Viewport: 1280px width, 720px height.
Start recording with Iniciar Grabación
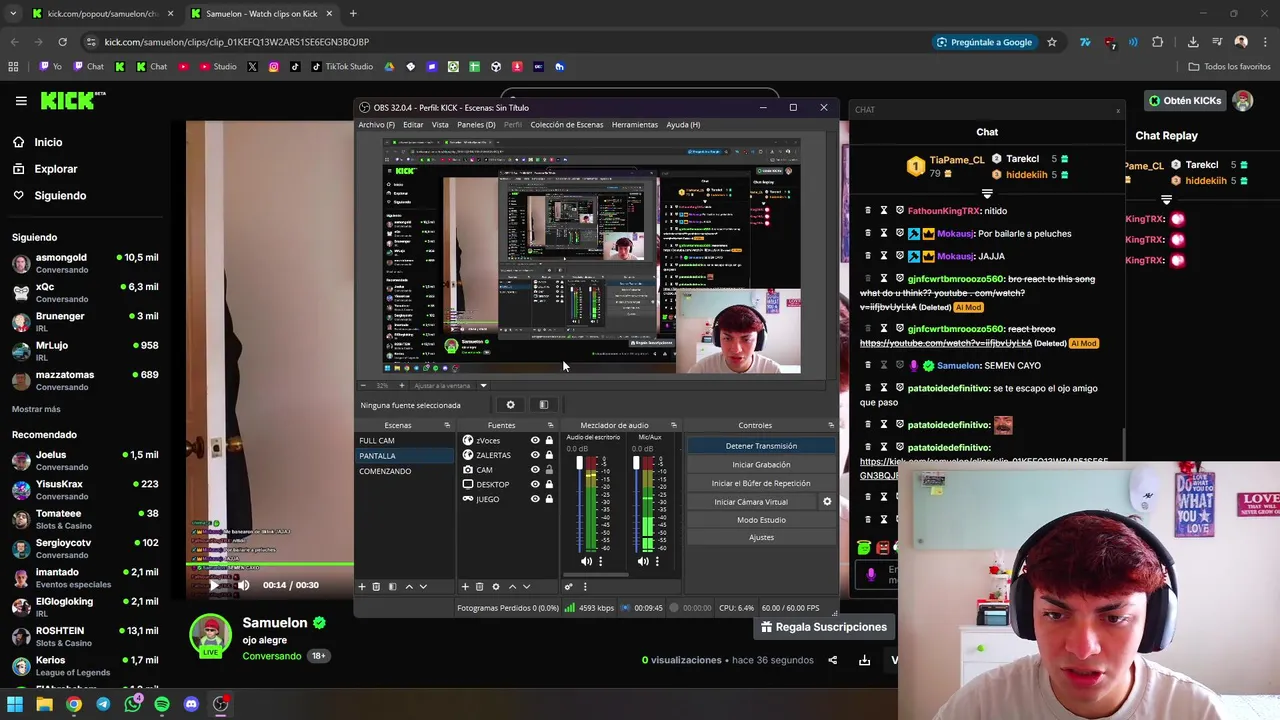tap(761, 465)
